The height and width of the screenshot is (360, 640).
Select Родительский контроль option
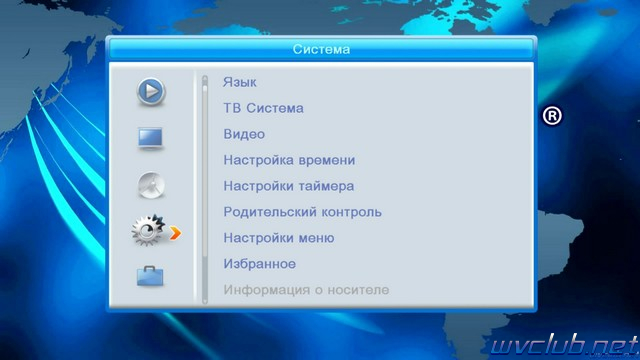point(302,212)
